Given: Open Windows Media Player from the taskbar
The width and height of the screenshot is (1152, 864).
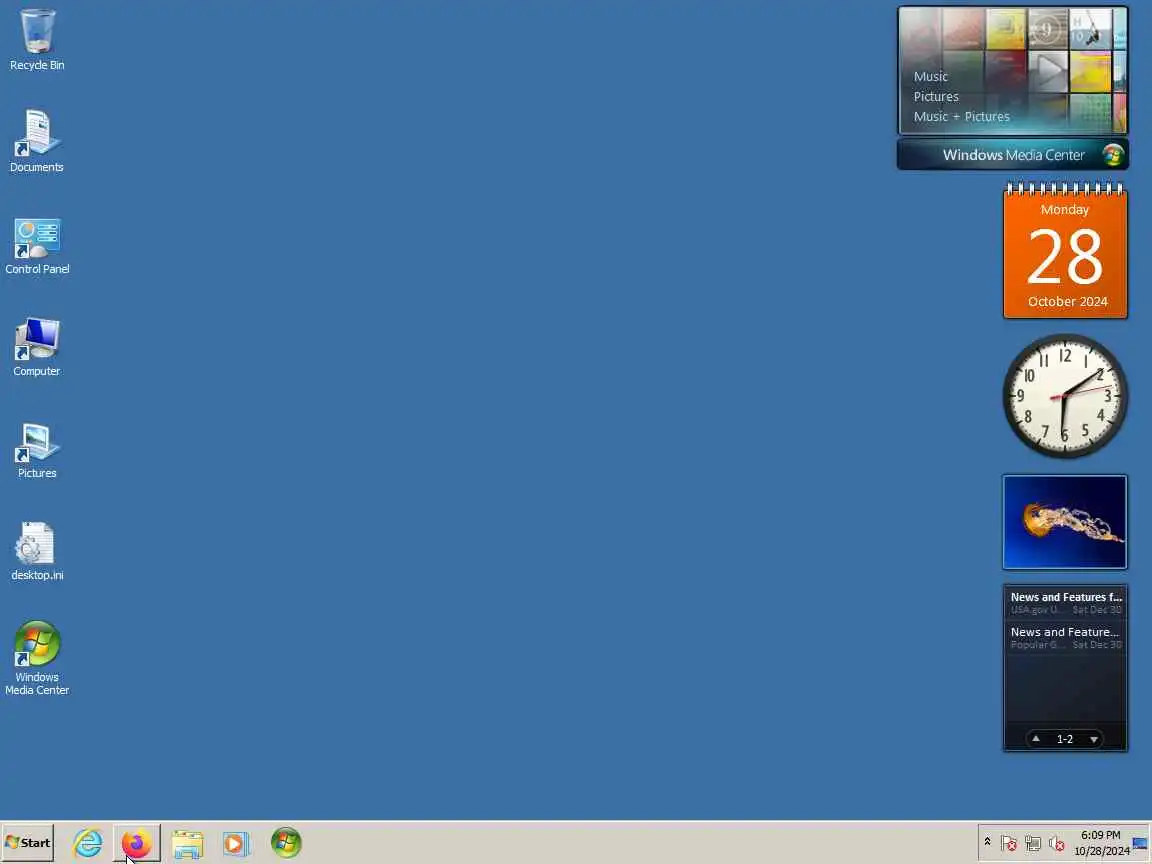Looking at the screenshot, I should (x=236, y=843).
